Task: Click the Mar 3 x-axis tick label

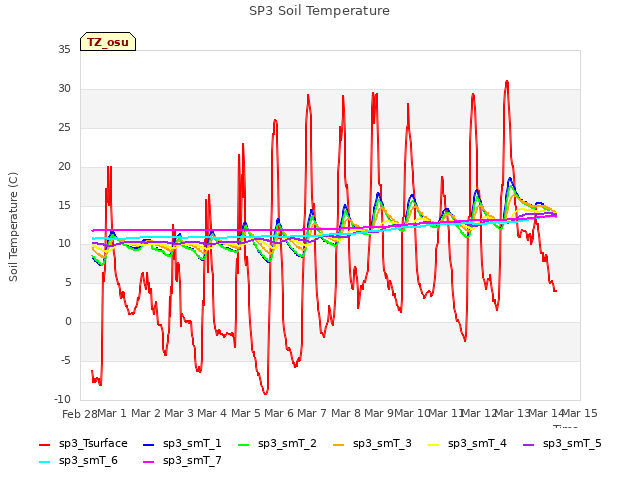Action: click(179, 413)
